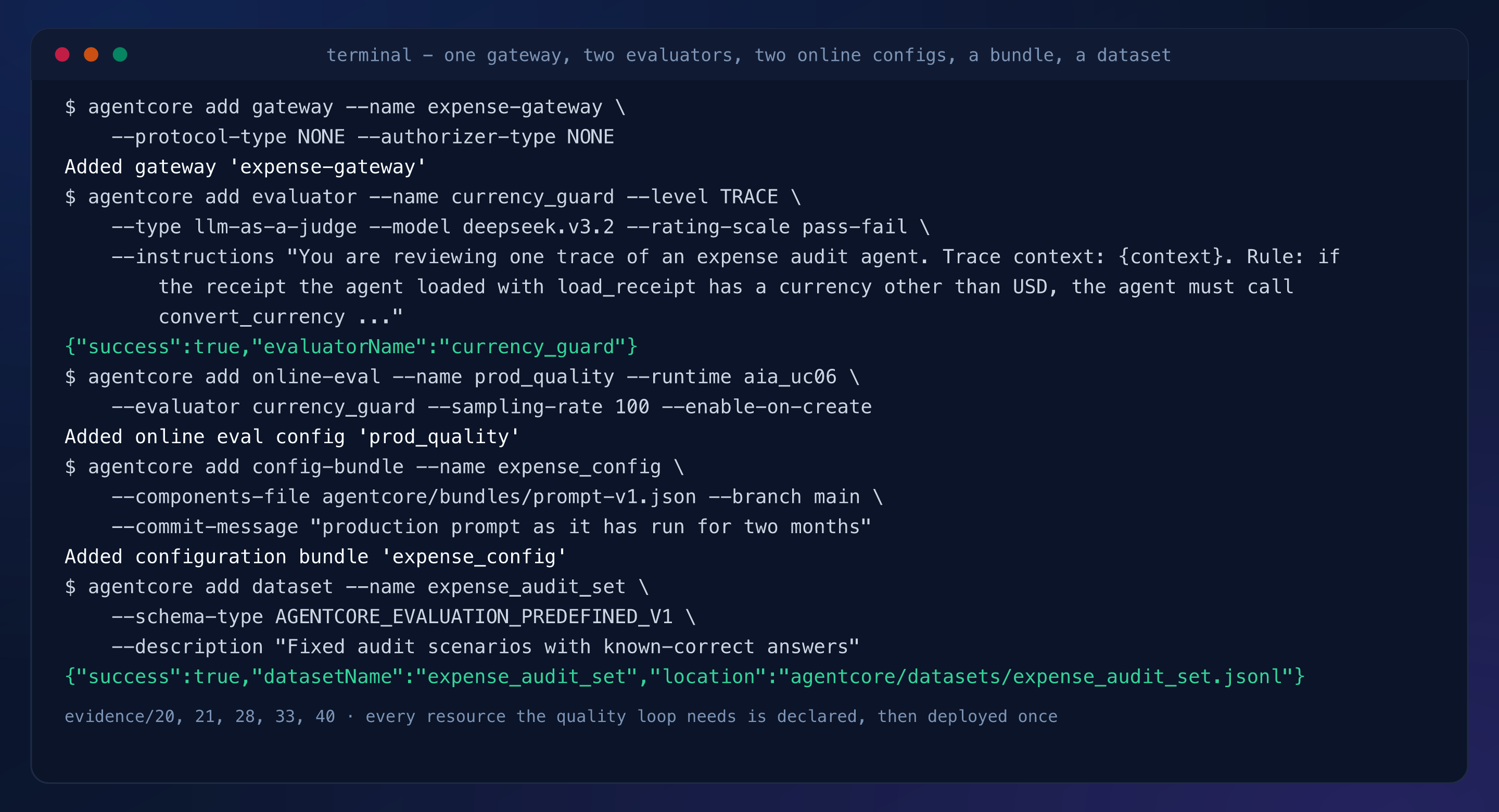Click output "Added configuration bundle 'expense_config'"
Image resolution: width=1499 pixels, height=812 pixels.
(x=316, y=557)
